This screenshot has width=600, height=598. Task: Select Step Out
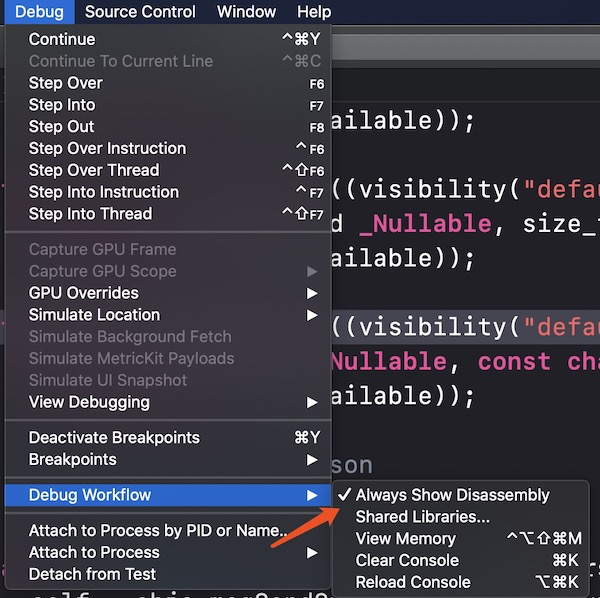click(168, 127)
